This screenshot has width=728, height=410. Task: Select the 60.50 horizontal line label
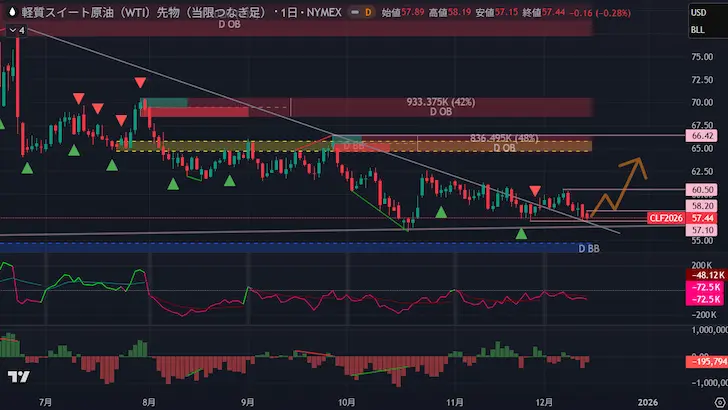point(701,189)
